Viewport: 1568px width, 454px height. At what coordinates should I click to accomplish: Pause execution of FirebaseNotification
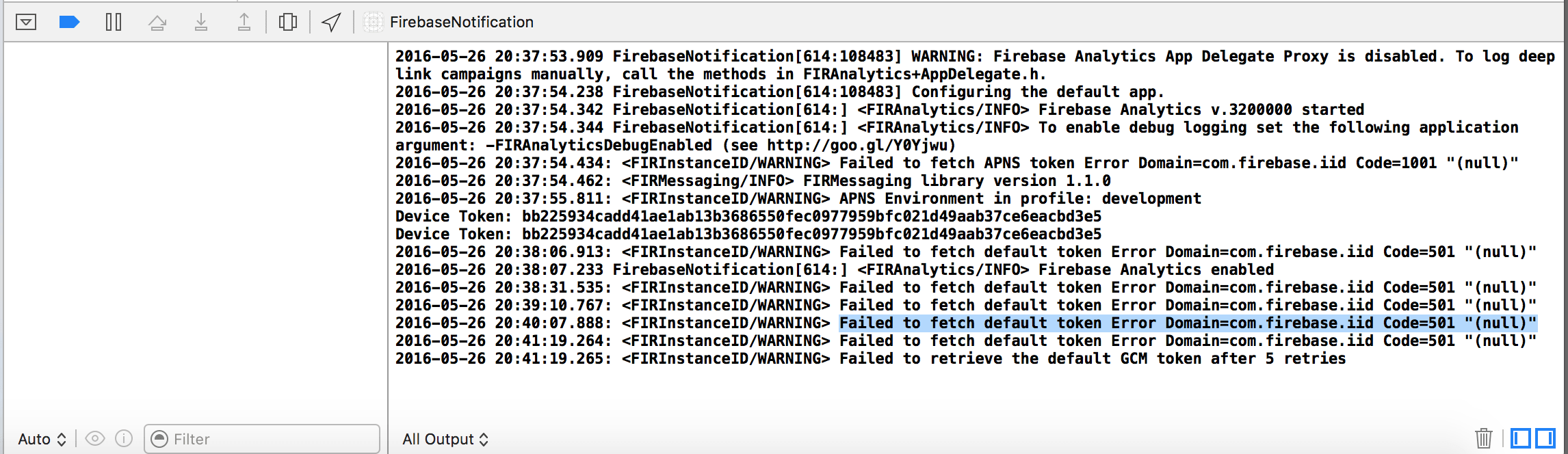[113, 21]
